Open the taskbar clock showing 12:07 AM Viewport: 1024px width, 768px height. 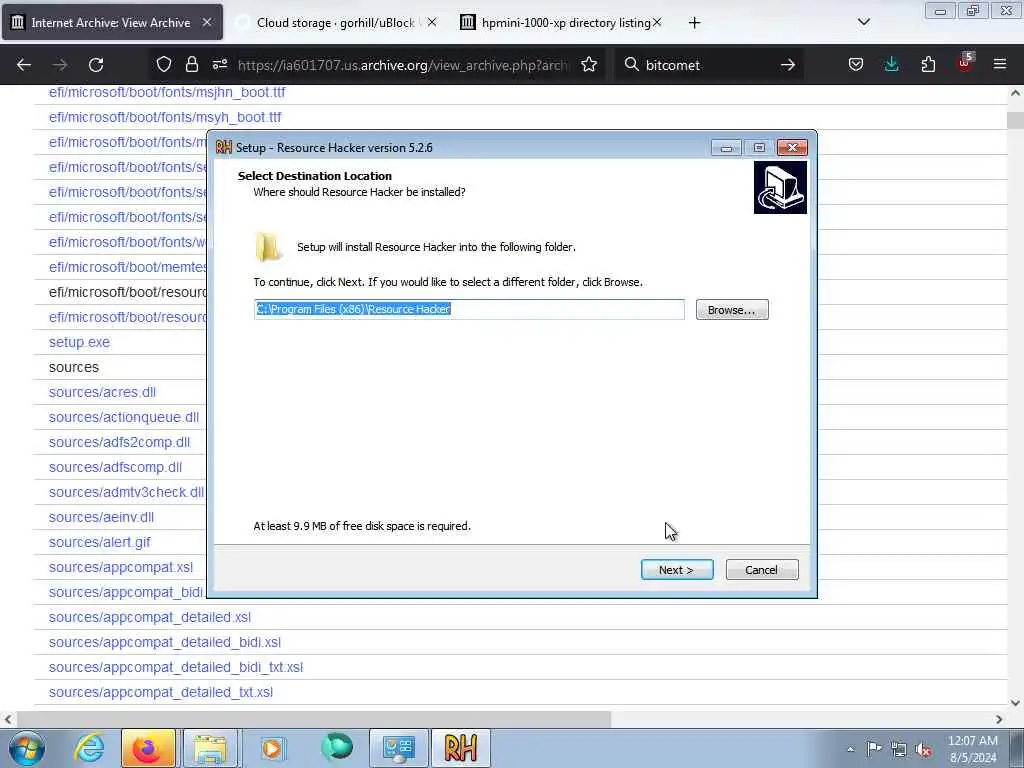tap(972, 748)
